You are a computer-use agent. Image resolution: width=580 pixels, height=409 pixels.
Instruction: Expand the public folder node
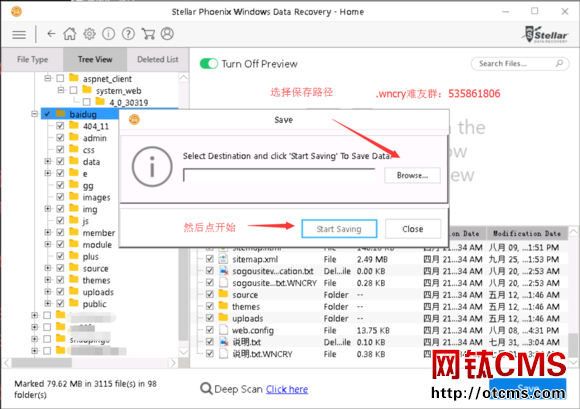tap(48, 303)
